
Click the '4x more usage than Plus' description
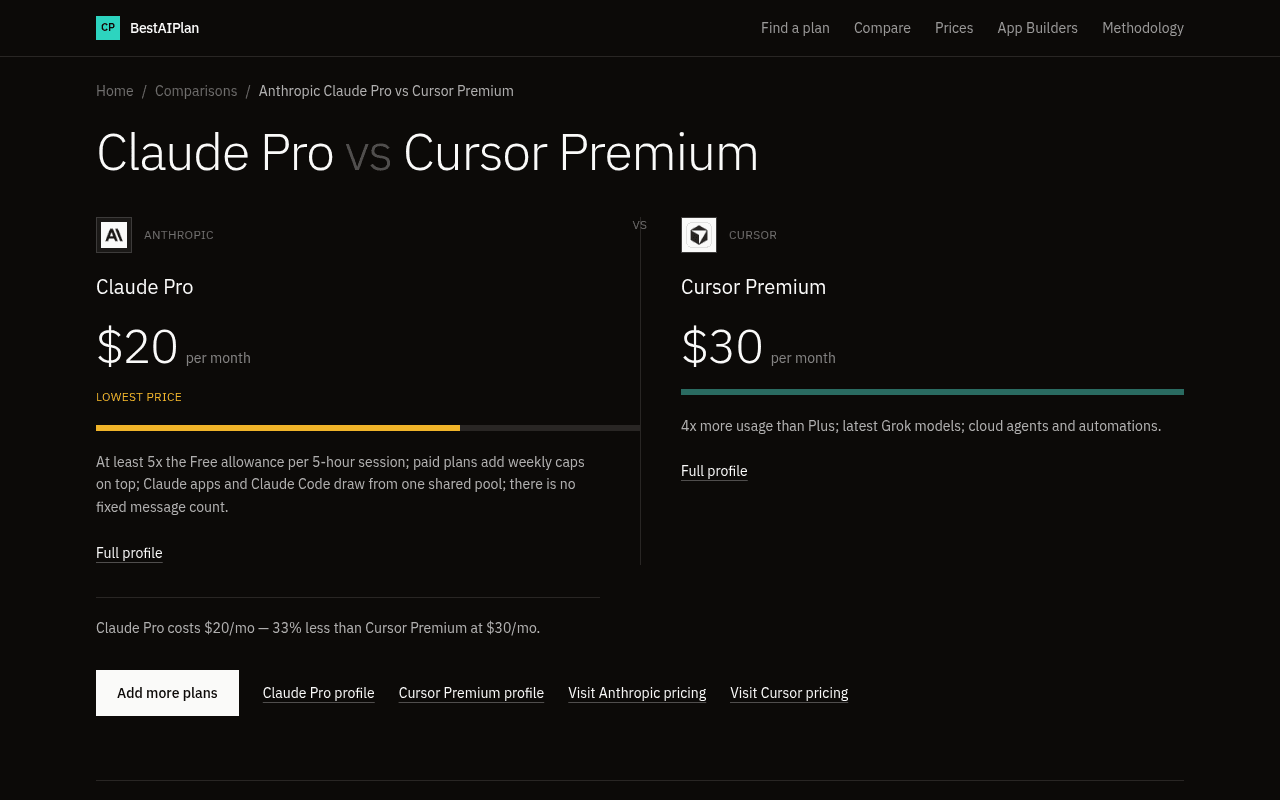point(921,426)
